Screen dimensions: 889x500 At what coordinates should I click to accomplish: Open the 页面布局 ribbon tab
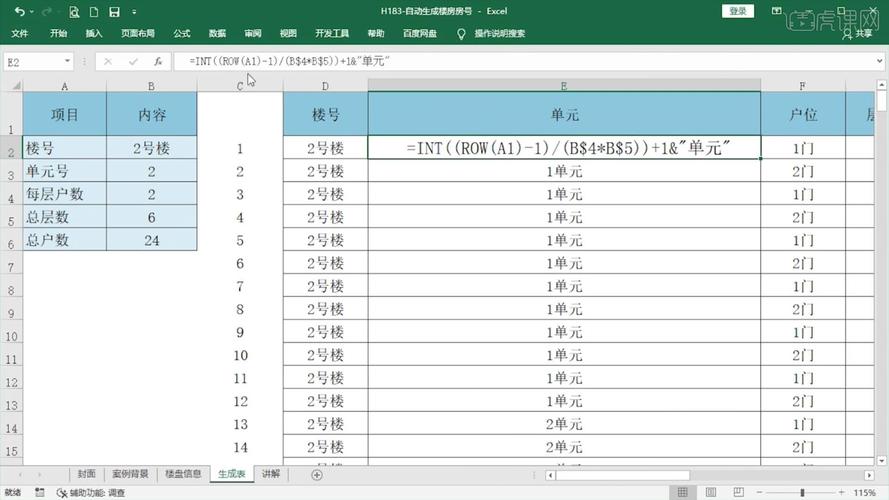coord(138,33)
